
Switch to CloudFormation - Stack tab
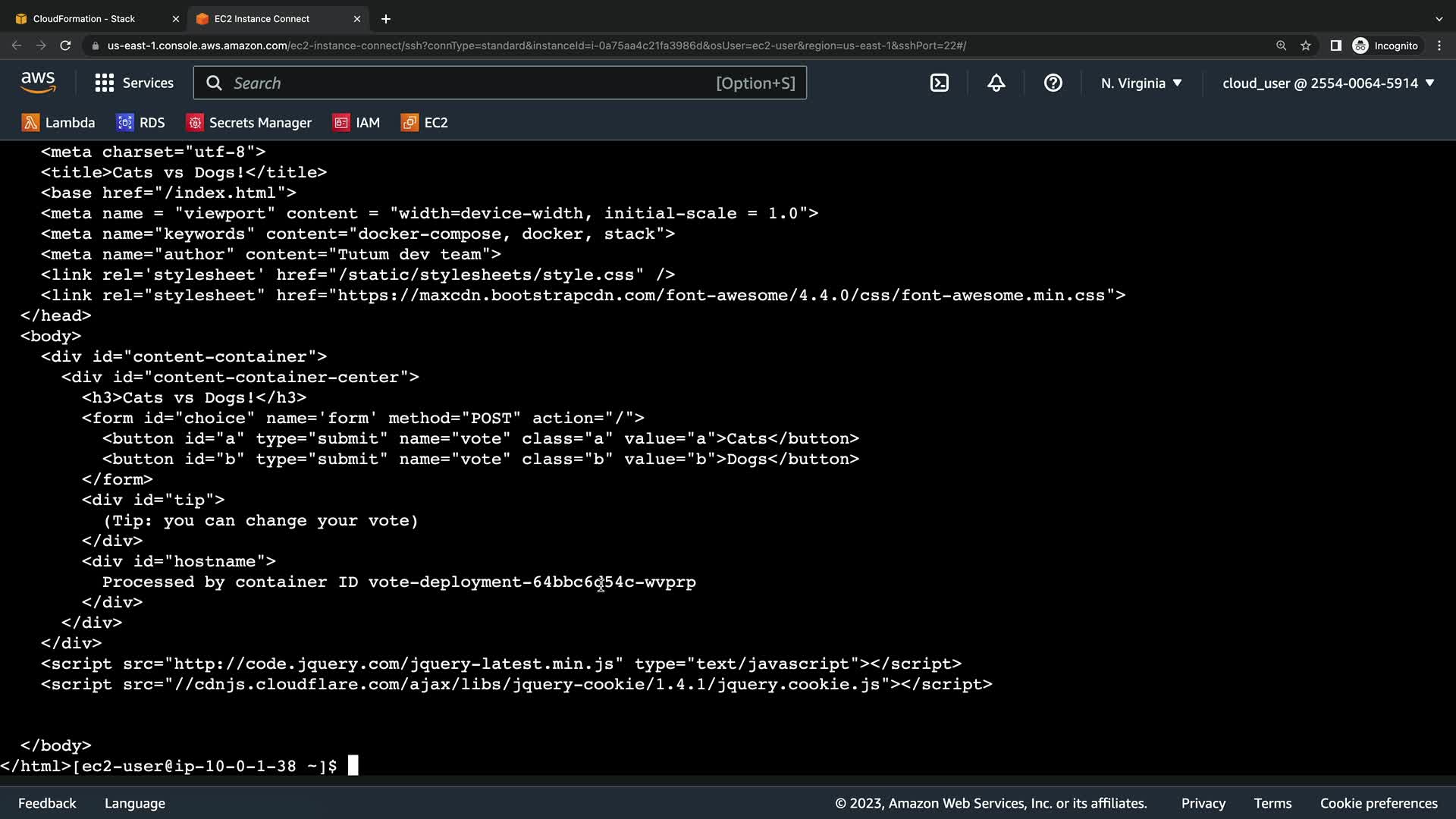click(84, 18)
